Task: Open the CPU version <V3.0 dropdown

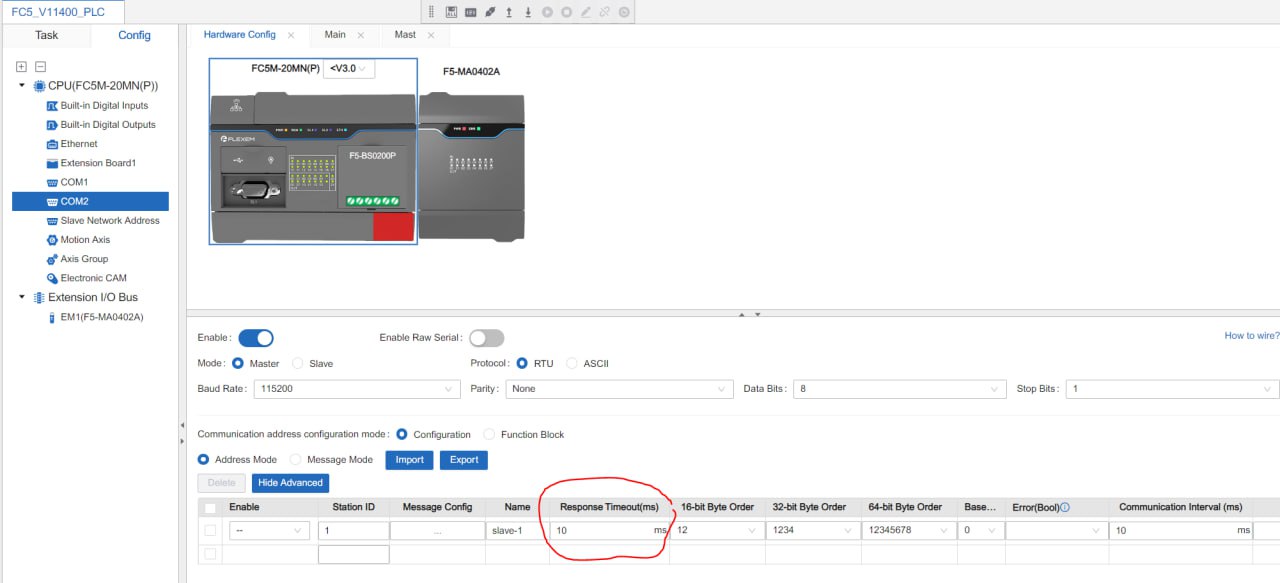Action: [349, 69]
